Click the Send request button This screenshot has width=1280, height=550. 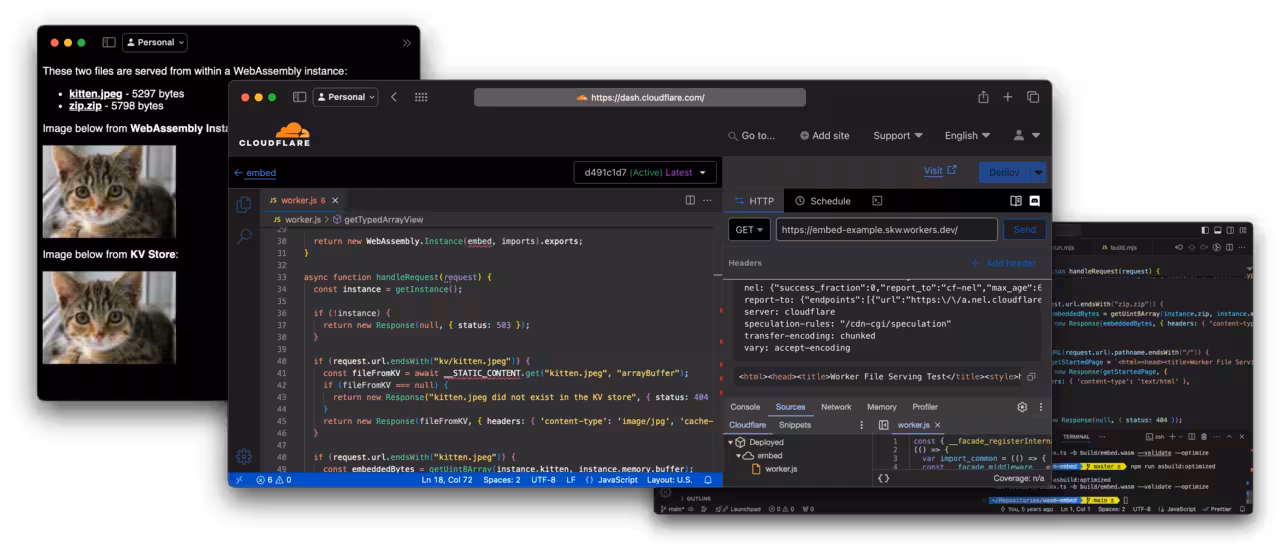click(1025, 229)
